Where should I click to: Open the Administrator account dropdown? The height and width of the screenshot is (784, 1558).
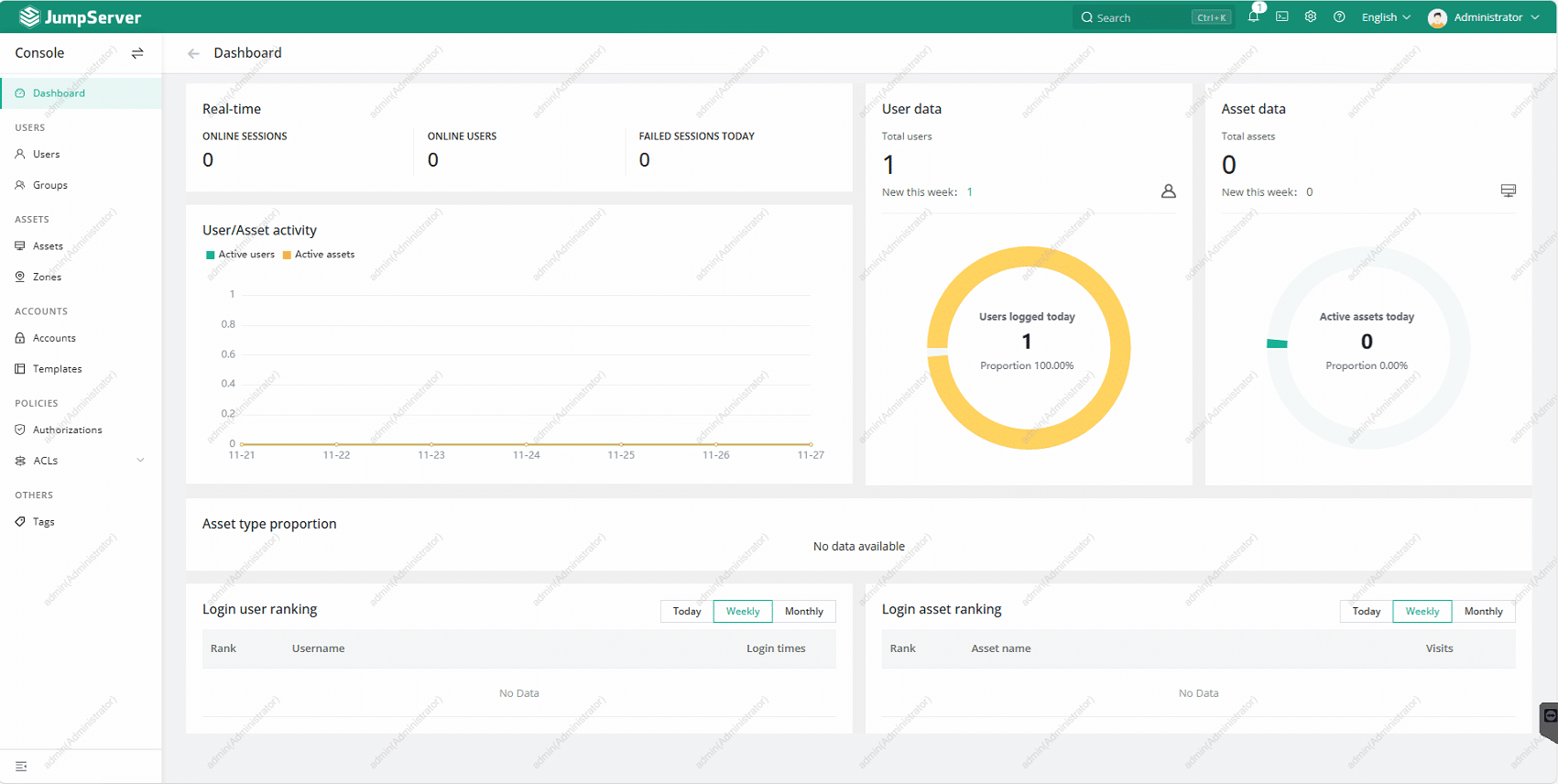[1485, 17]
